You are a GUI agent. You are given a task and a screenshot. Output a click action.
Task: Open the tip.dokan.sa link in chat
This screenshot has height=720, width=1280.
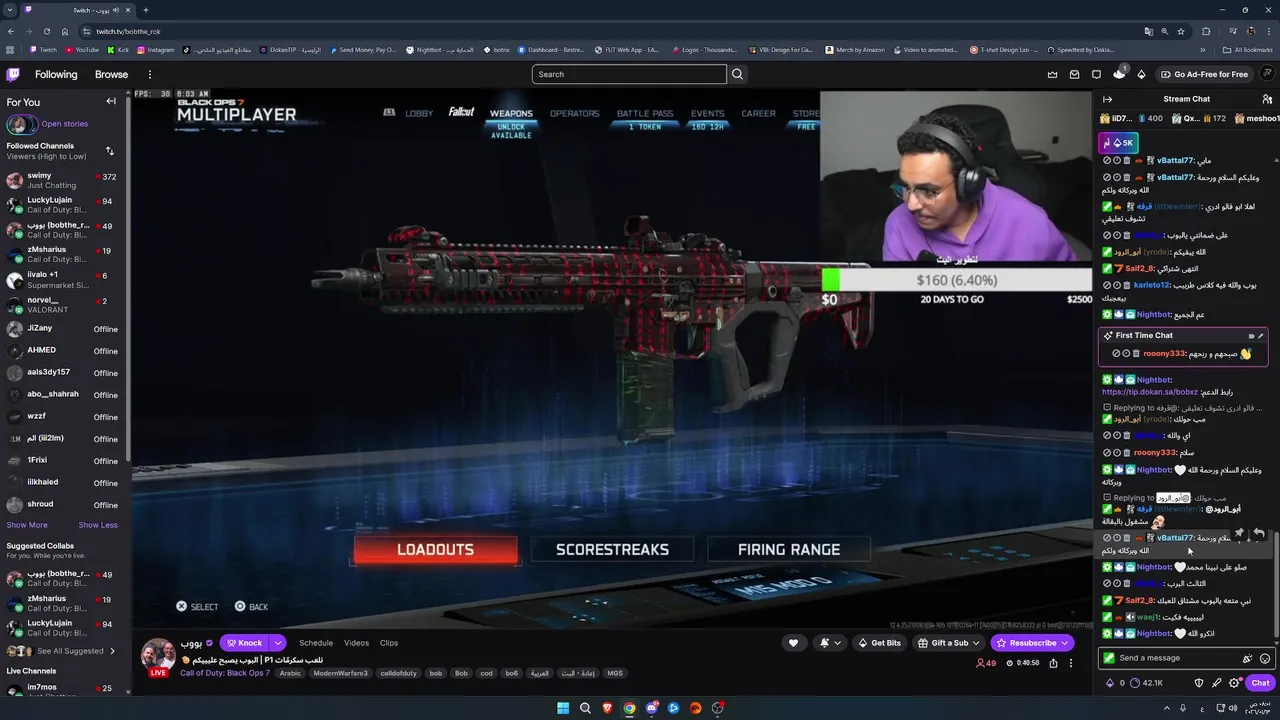pyautogui.click(x=1149, y=392)
